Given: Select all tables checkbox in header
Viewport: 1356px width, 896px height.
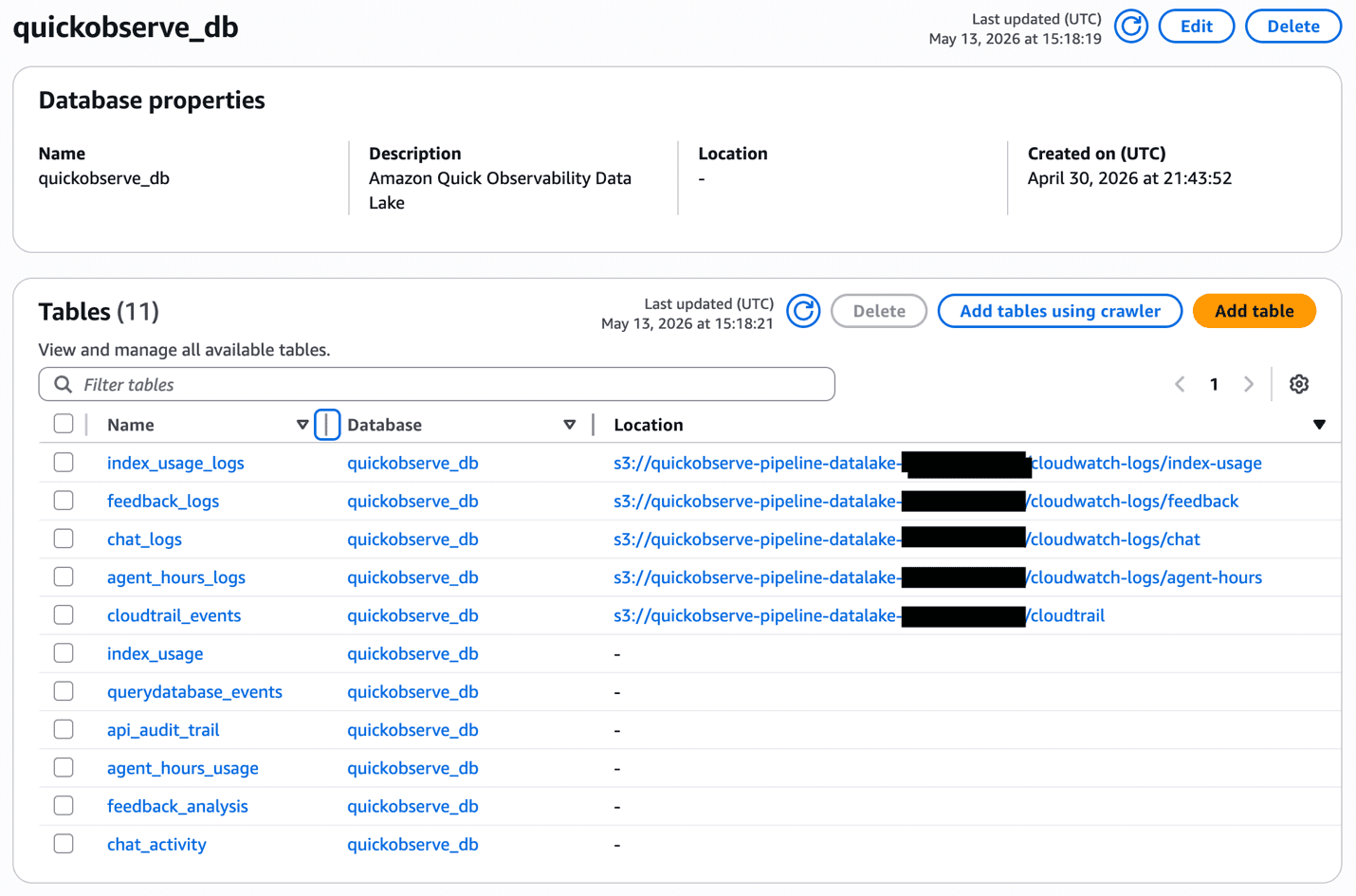Looking at the screenshot, I should [64, 424].
